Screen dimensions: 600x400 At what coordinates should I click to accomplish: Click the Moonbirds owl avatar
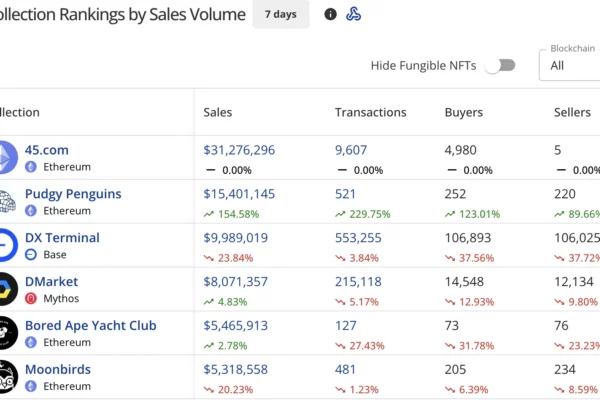click(6, 376)
